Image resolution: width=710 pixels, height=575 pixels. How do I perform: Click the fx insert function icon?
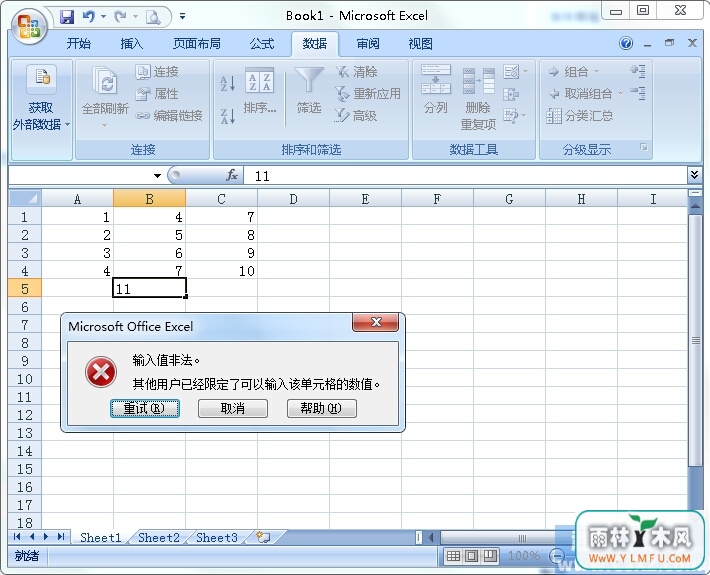click(231, 175)
